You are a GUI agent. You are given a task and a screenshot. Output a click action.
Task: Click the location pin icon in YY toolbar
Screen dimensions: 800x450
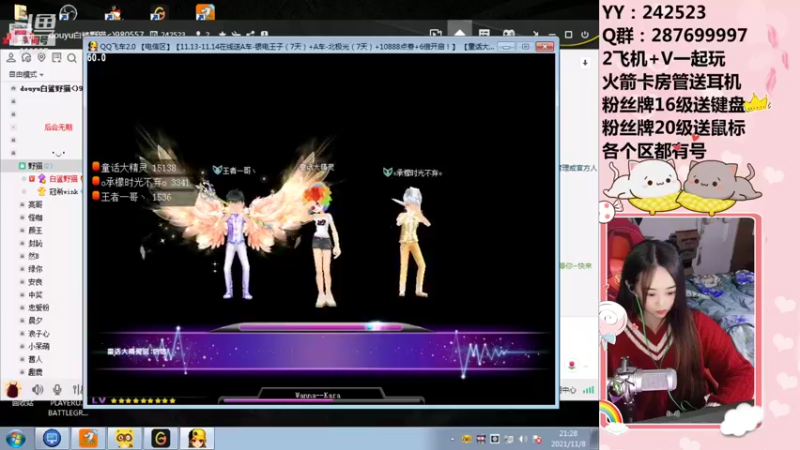(41, 58)
